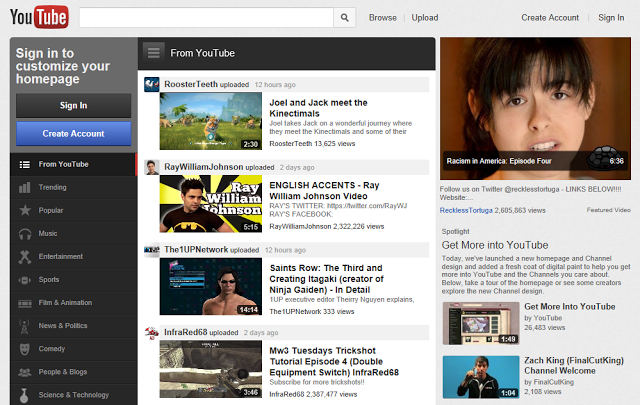Open the Saints Row video thumbnail

[x=211, y=287]
